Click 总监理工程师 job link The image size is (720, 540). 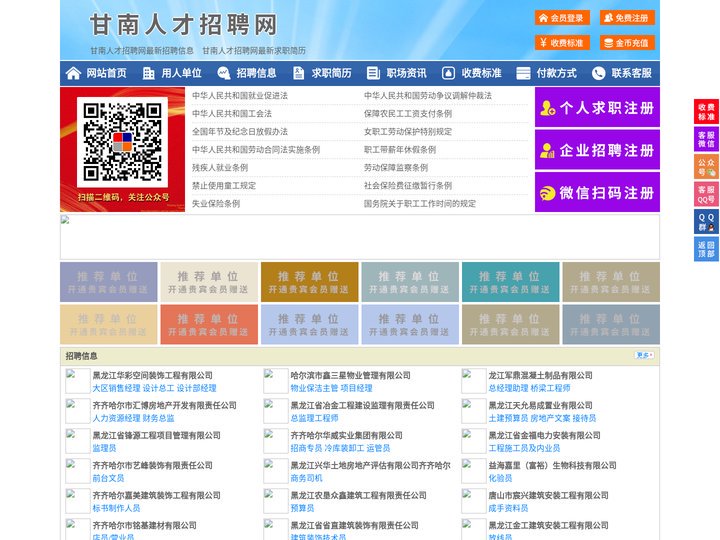tap(314, 418)
